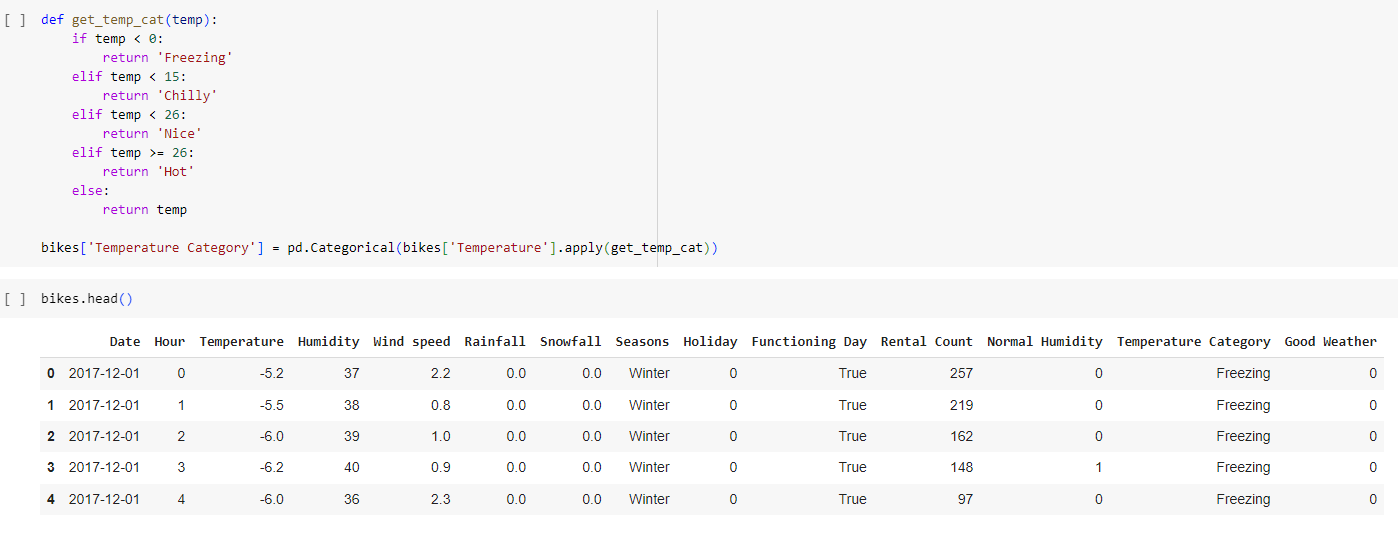1398x544 pixels.
Task: Select the Functioning Day column header
Action: coord(809,342)
